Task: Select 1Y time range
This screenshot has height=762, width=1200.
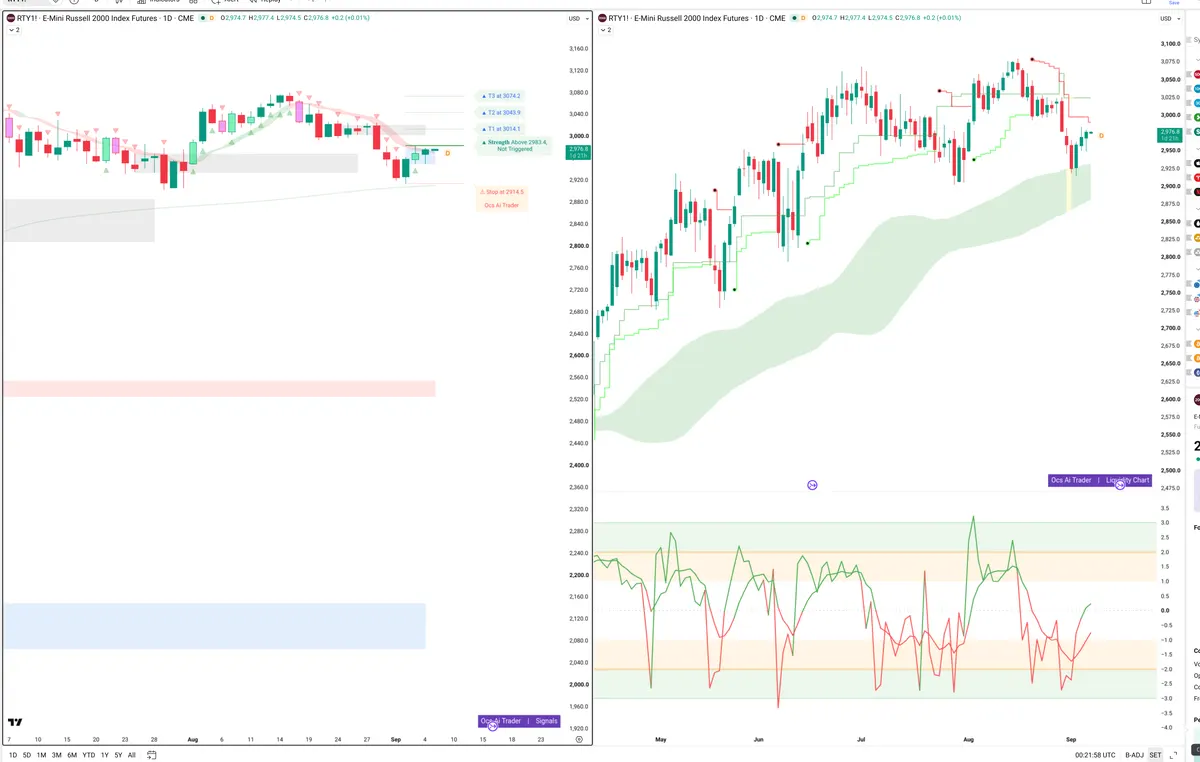Action: (104, 755)
